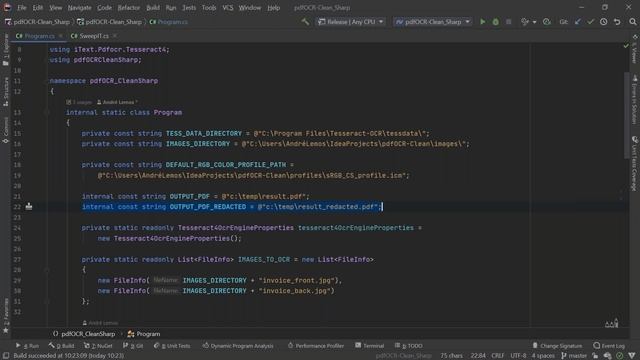Open the Release | Any CPU configuration dropdown

tap(351, 22)
